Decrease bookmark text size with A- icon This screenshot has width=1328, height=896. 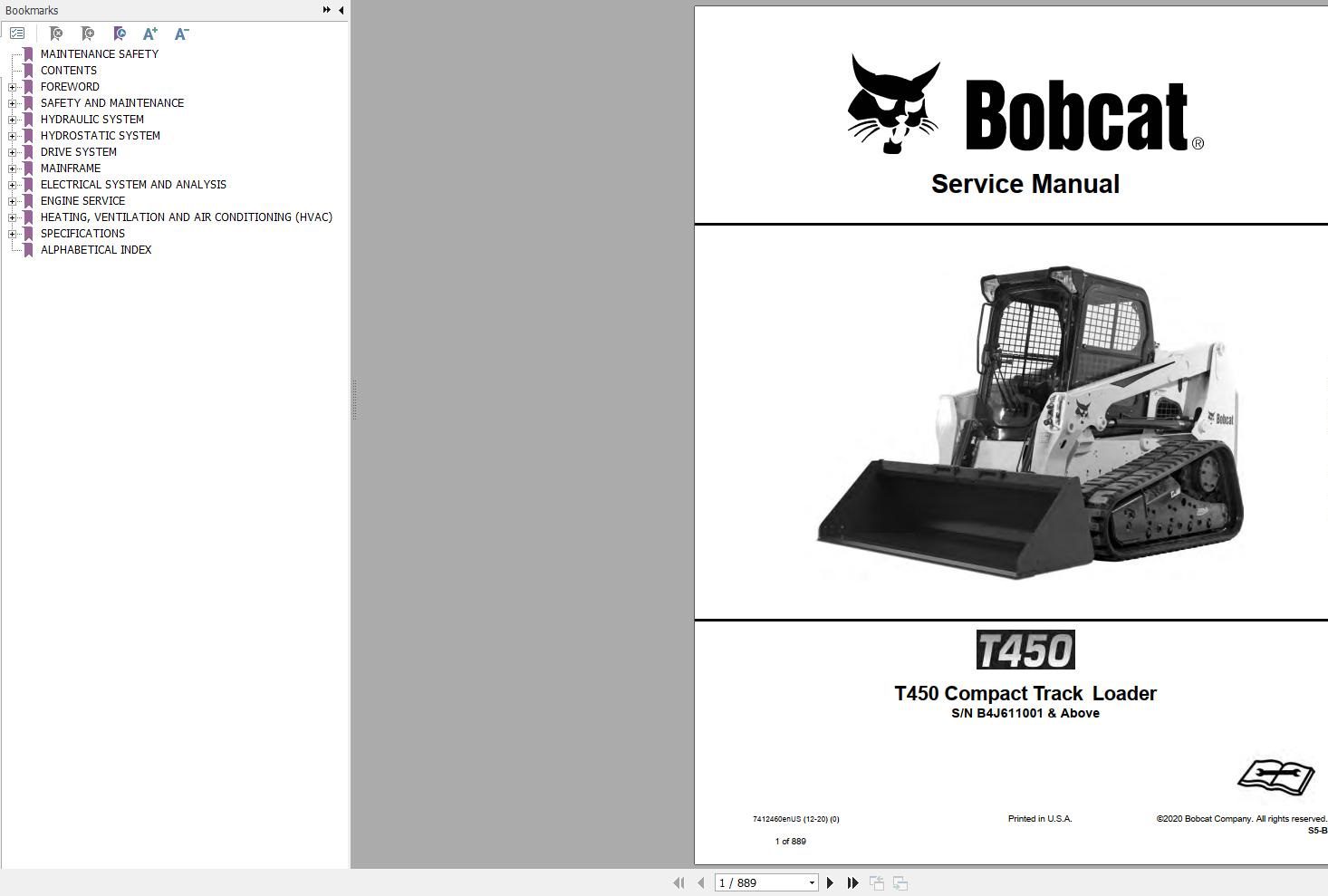tap(180, 33)
